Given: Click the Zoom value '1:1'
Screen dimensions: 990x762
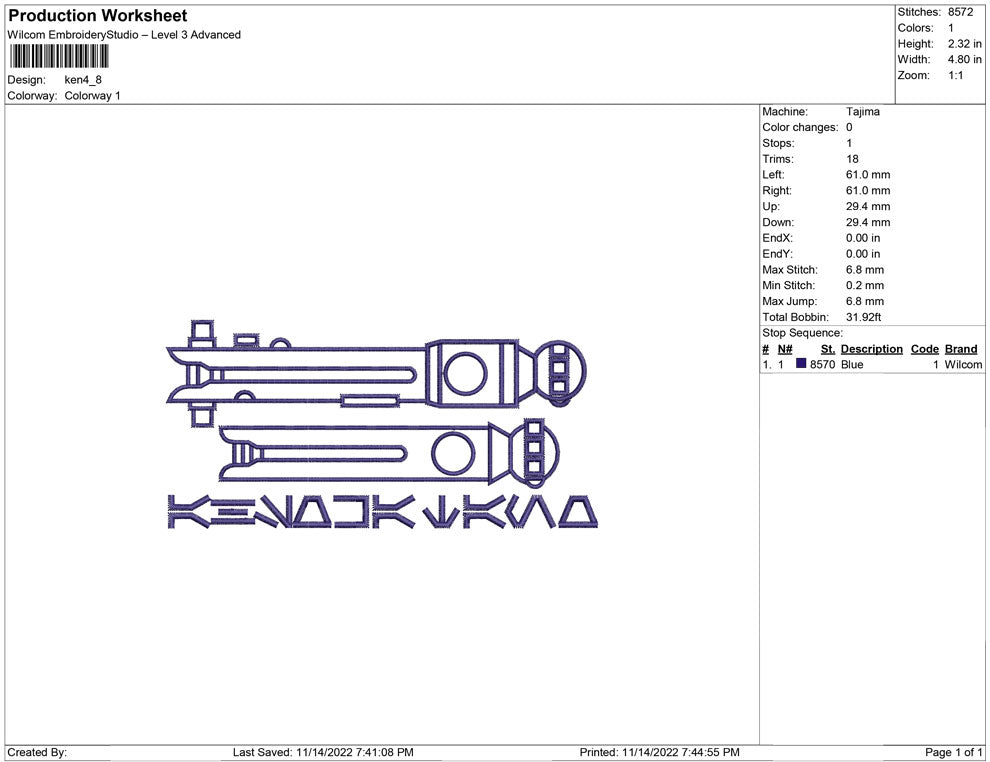Looking at the screenshot, I should pyautogui.click(x=955, y=75).
